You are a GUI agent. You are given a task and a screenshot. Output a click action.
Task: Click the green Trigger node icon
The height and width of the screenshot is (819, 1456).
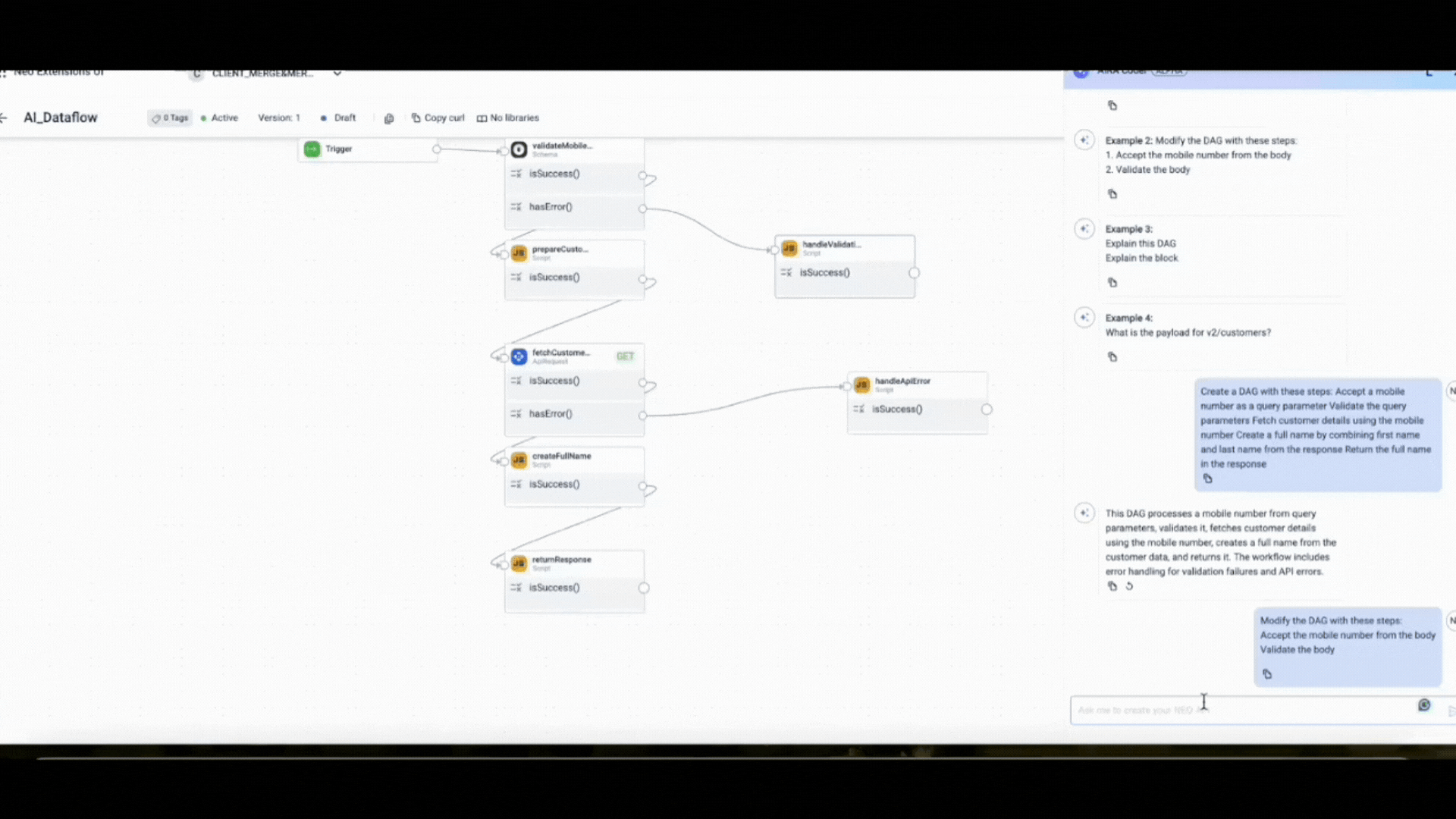(x=312, y=149)
